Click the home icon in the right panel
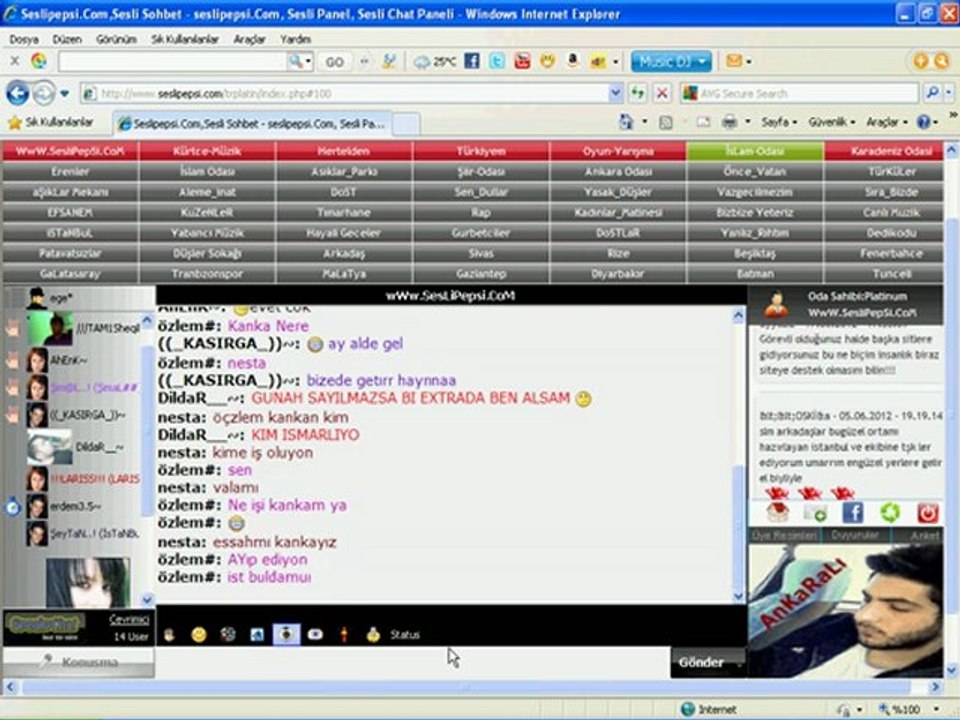 tap(777, 512)
